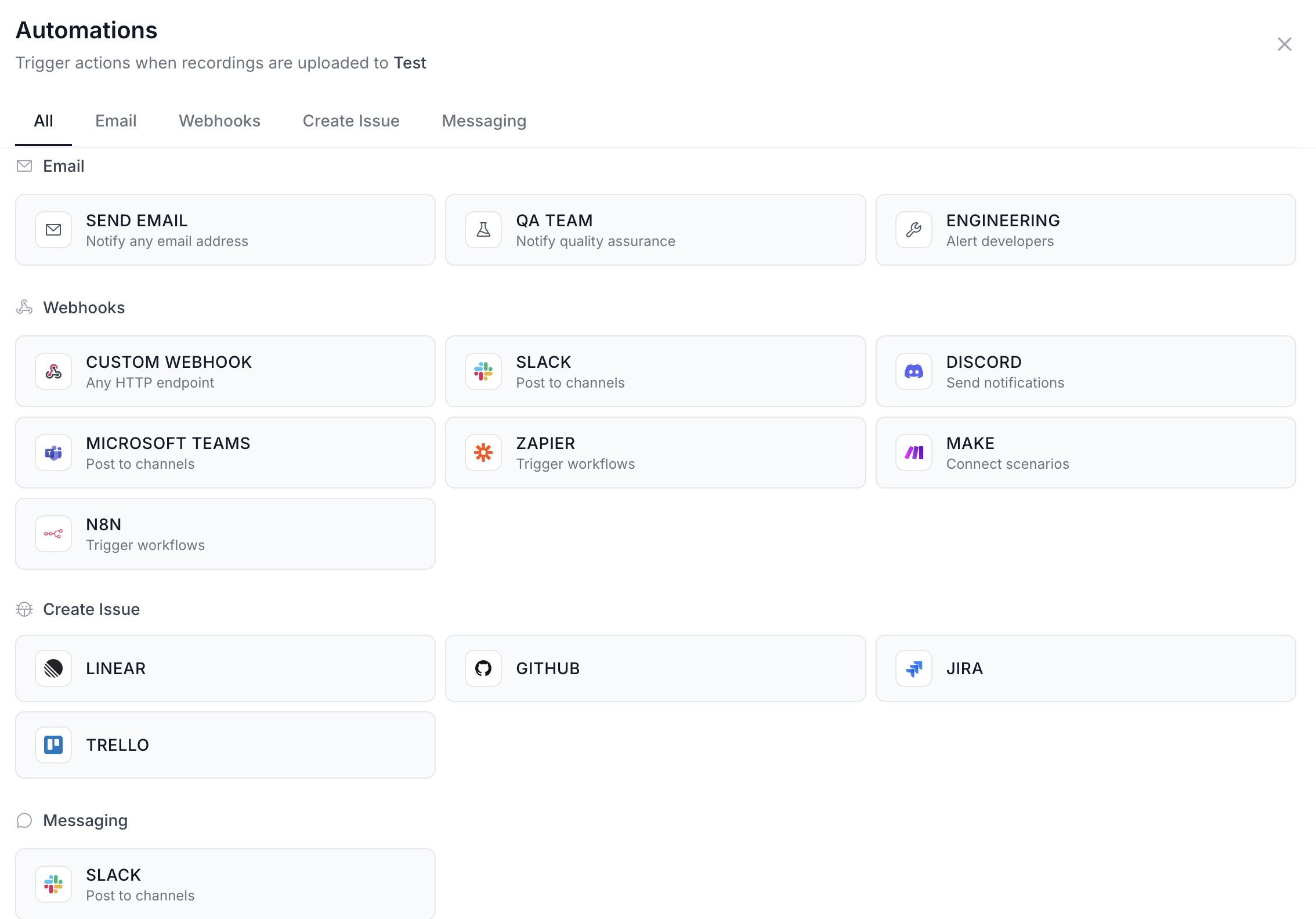
Task: Click the custom webhook icon
Action: click(x=53, y=371)
